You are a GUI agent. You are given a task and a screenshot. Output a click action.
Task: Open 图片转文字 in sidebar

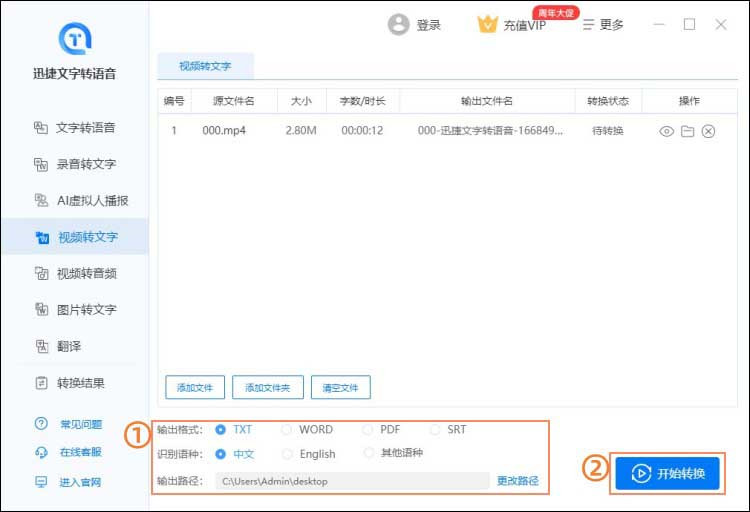[x=75, y=310]
